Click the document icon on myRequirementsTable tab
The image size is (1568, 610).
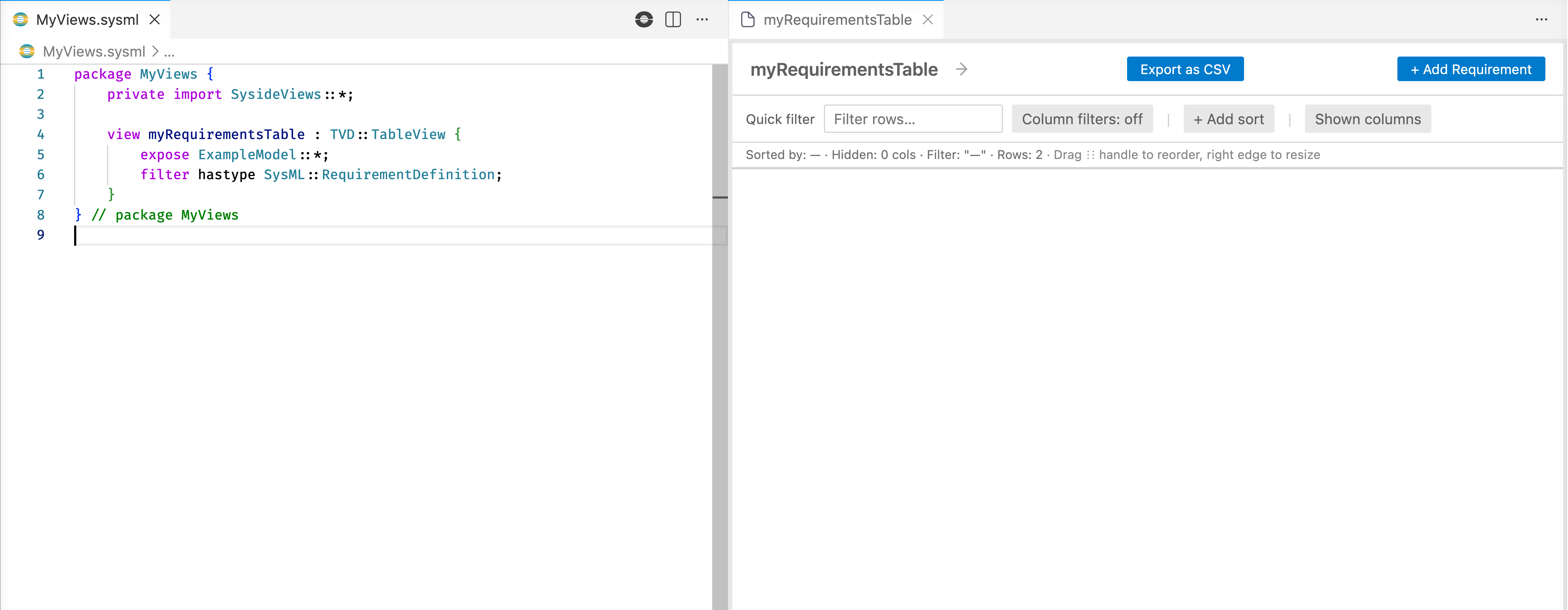point(747,19)
